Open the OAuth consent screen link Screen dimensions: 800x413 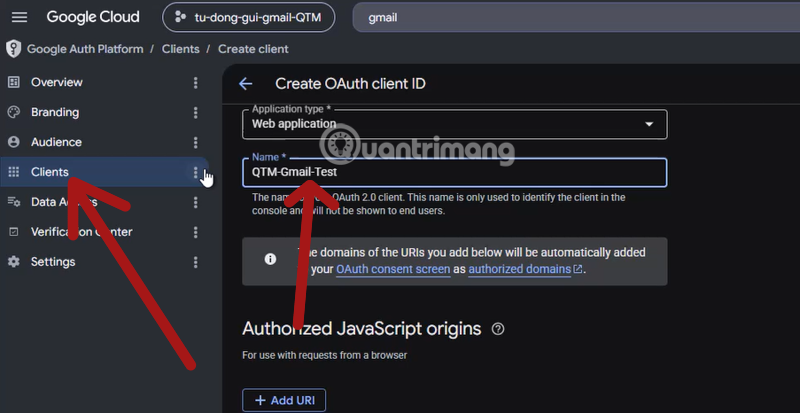pyautogui.click(x=393, y=269)
